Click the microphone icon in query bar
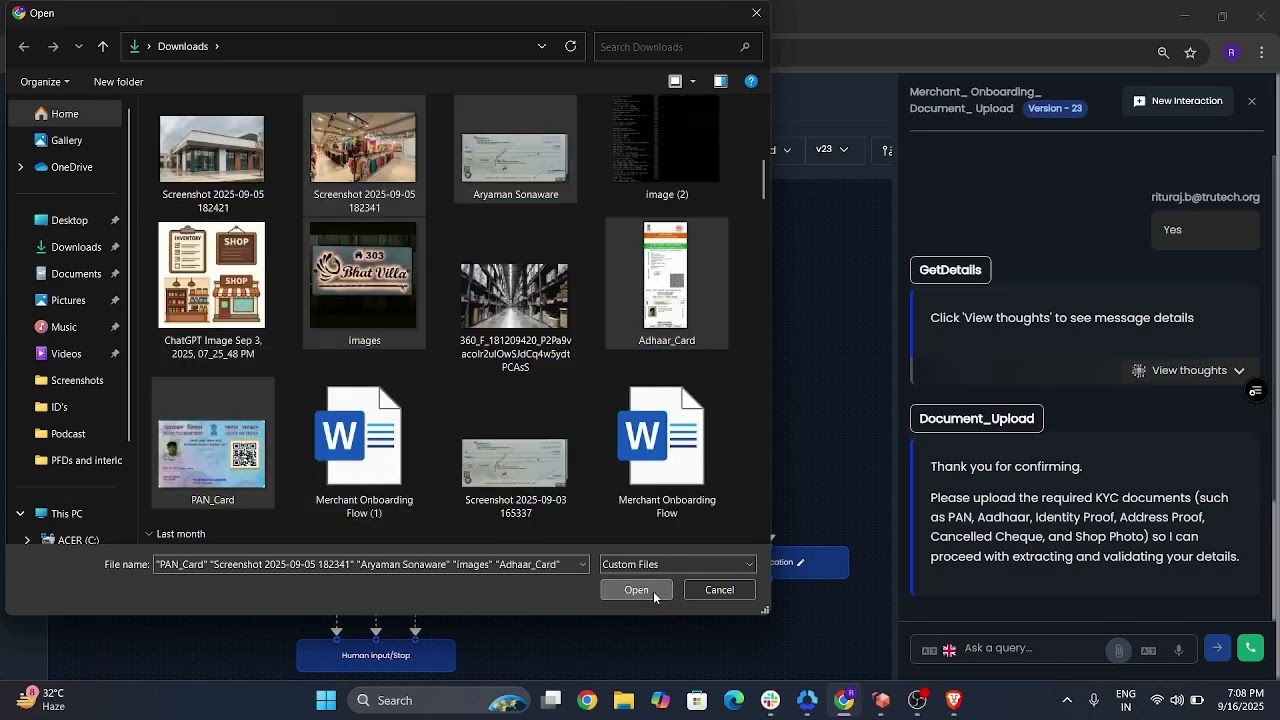1280x720 pixels. coord(1179,650)
